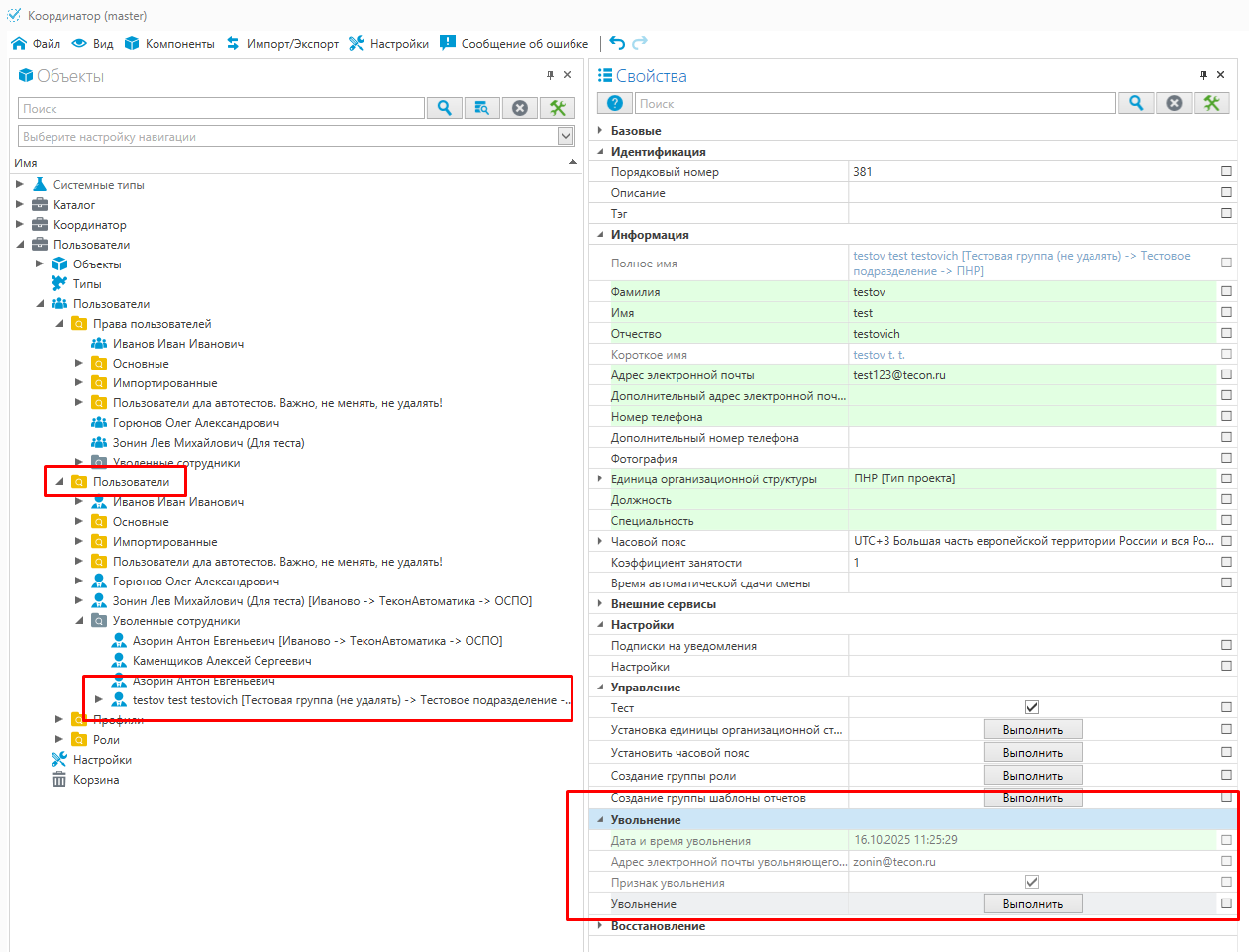This screenshot has width=1249, height=952.
Task: Click the search magnifier in the Objects panel
Action: click(445, 108)
